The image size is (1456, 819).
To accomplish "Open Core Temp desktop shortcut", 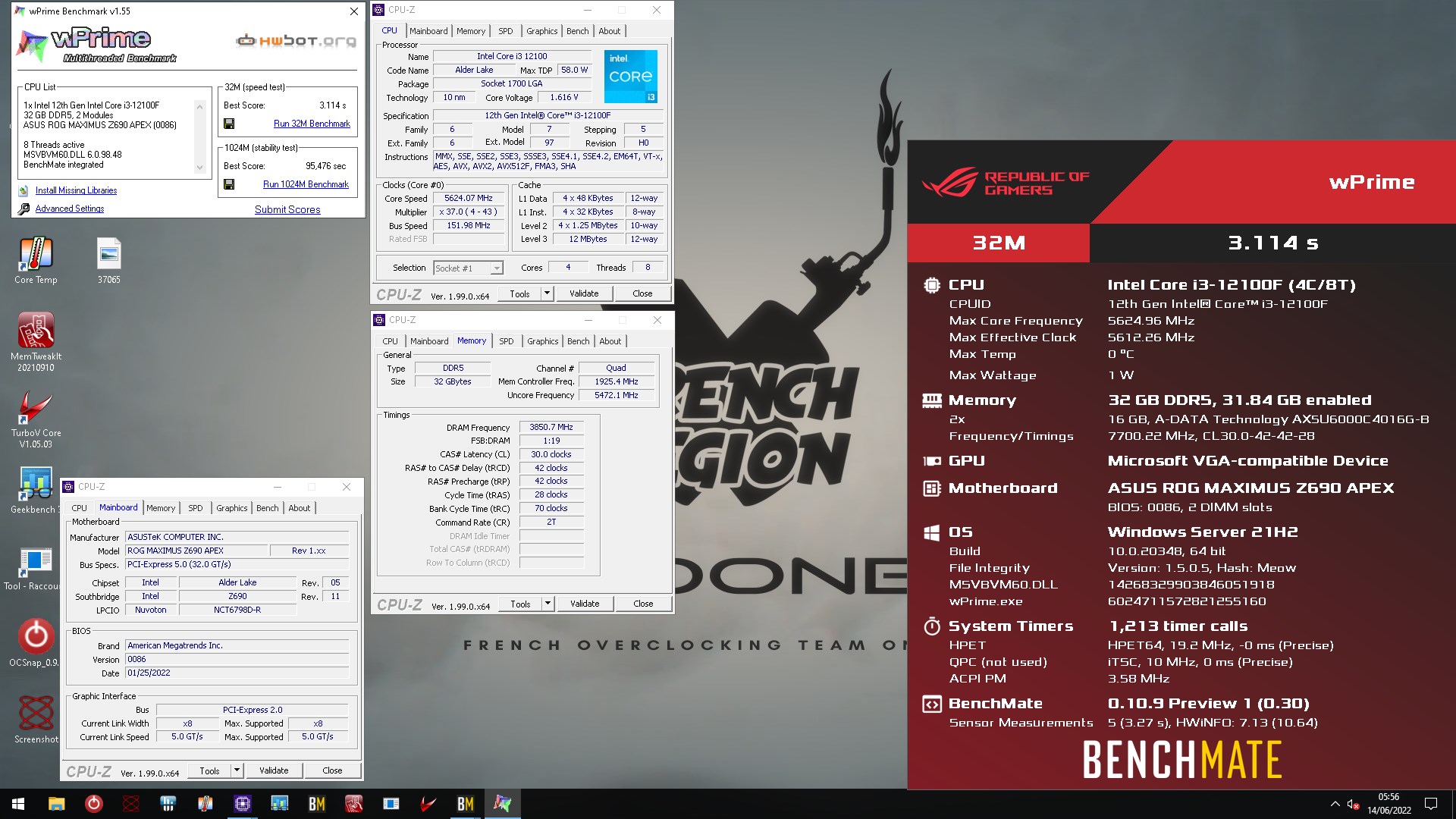I will [x=36, y=261].
